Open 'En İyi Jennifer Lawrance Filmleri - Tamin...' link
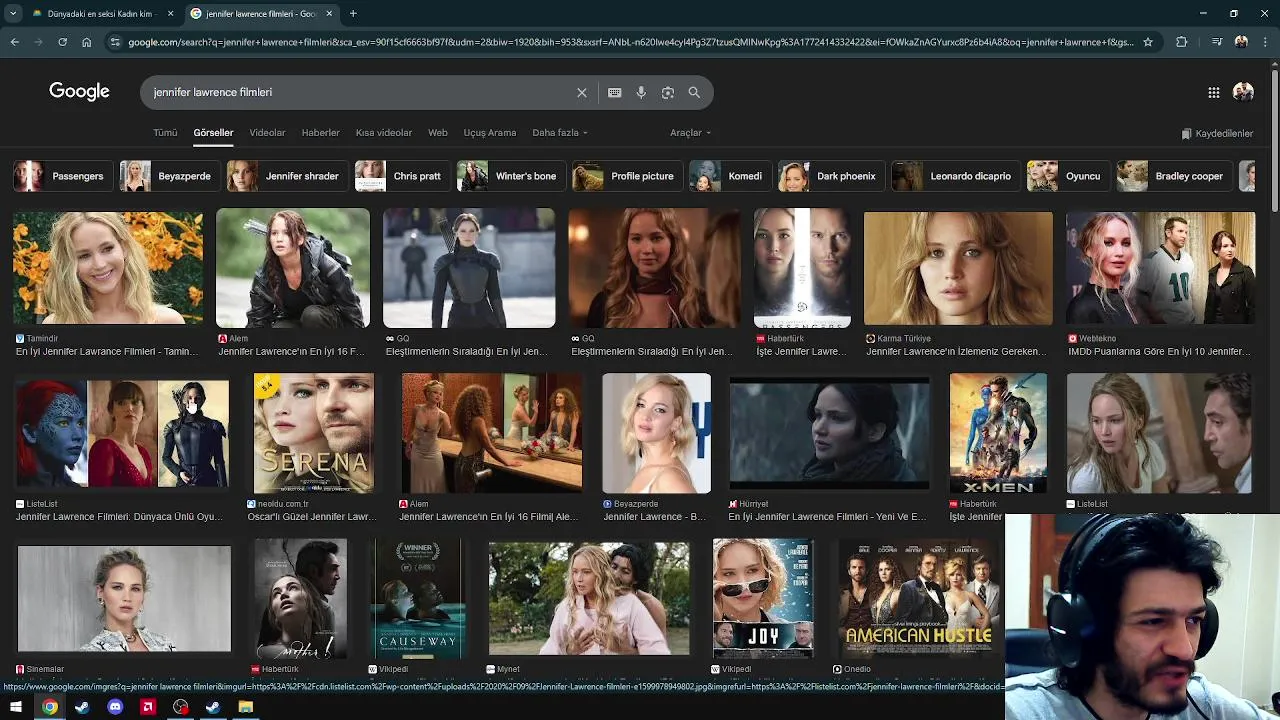The image size is (1280, 720). point(108,352)
